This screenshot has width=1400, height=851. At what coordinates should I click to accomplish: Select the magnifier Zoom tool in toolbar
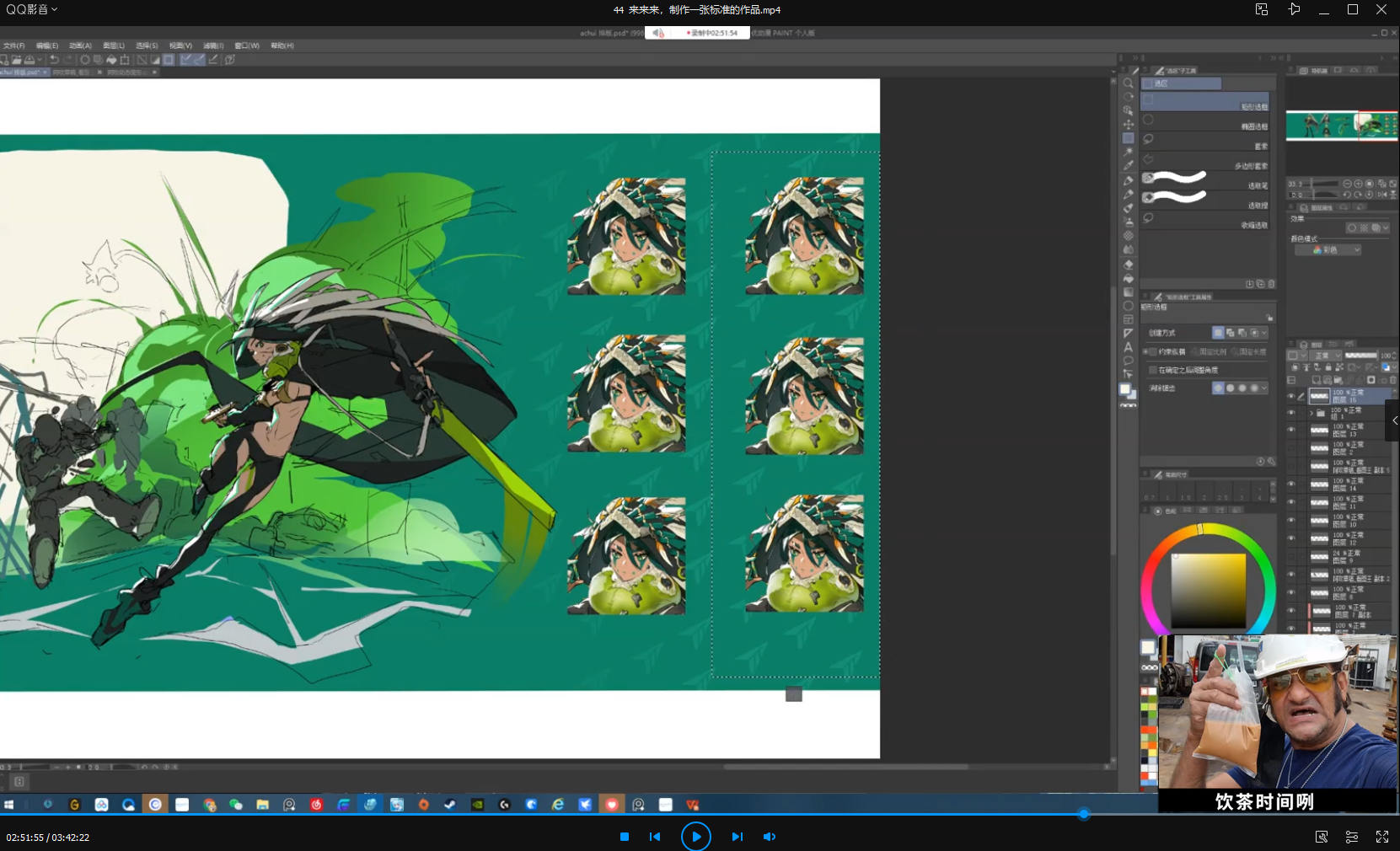pyautogui.click(x=1128, y=83)
